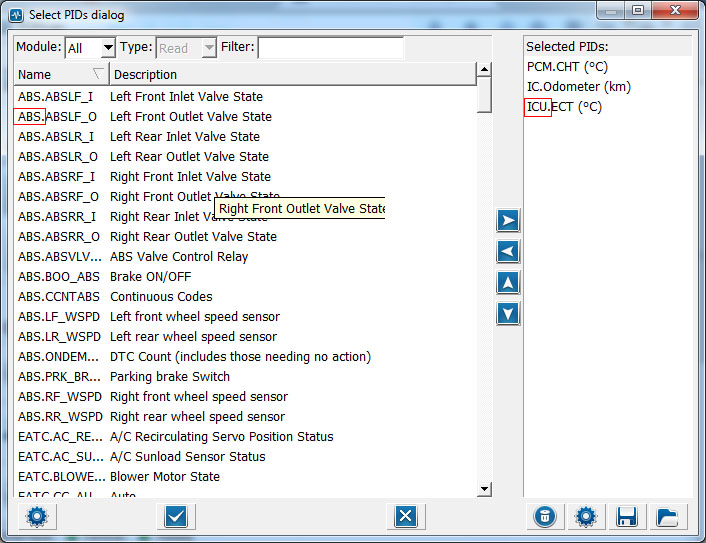This screenshot has height=543, width=706.
Task: Select the ABS.BOO_ABS Brake ON/OFF row
Action: pos(150,277)
